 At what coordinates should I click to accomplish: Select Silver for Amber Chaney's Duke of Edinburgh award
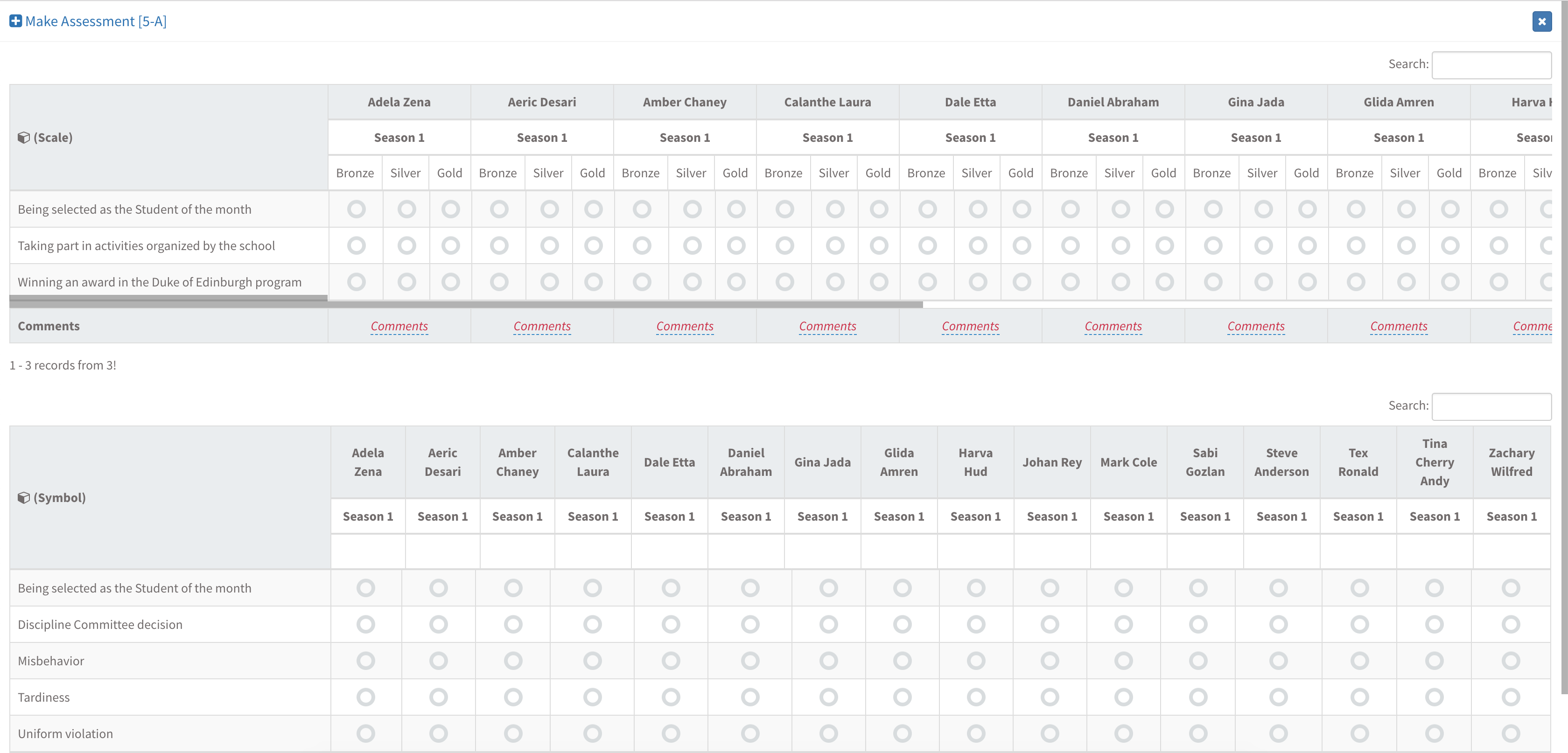pyautogui.click(x=692, y=282)
